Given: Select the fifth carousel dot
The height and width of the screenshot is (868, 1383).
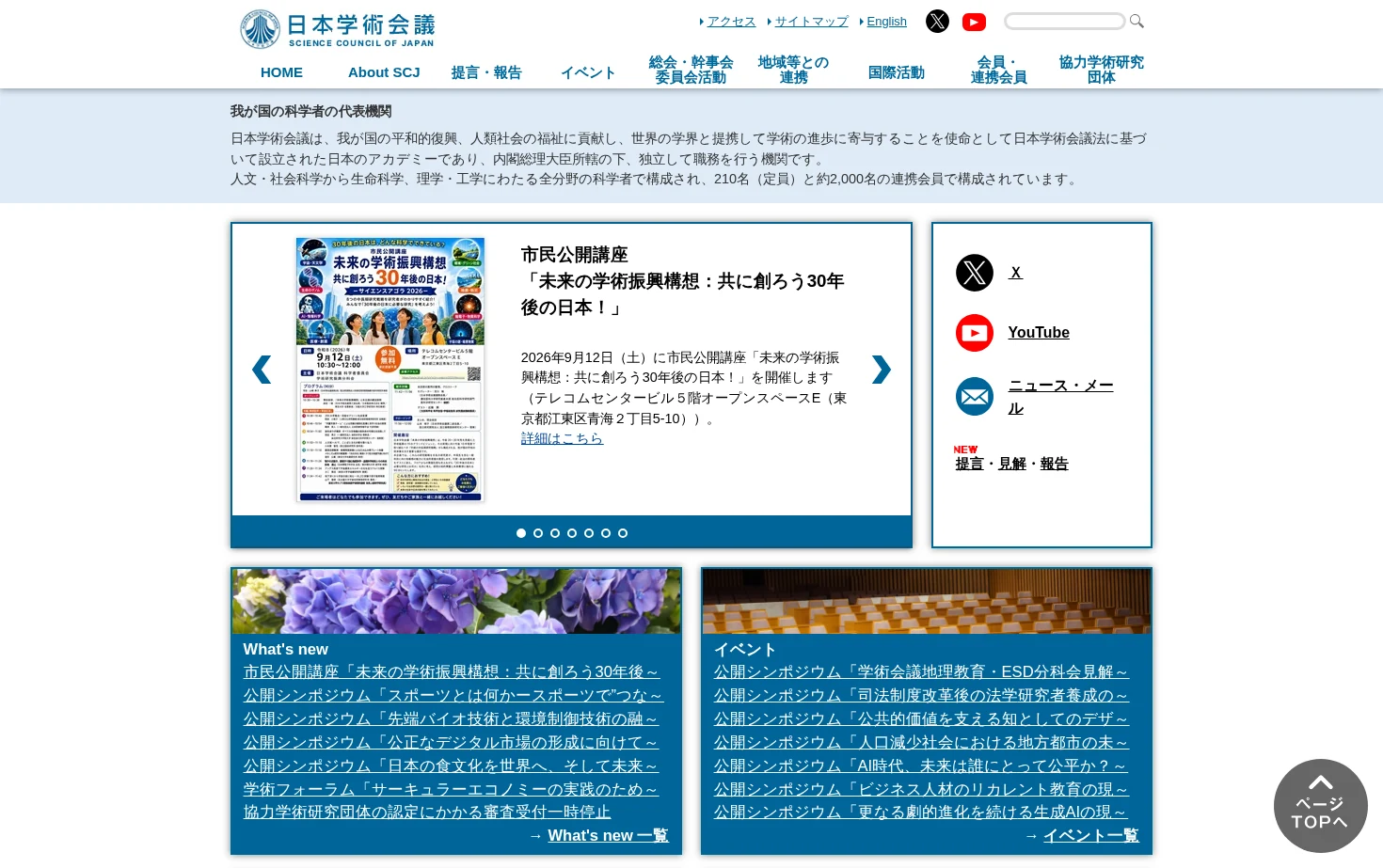Looking at the screenshot, I should click(x=589, y=533).
